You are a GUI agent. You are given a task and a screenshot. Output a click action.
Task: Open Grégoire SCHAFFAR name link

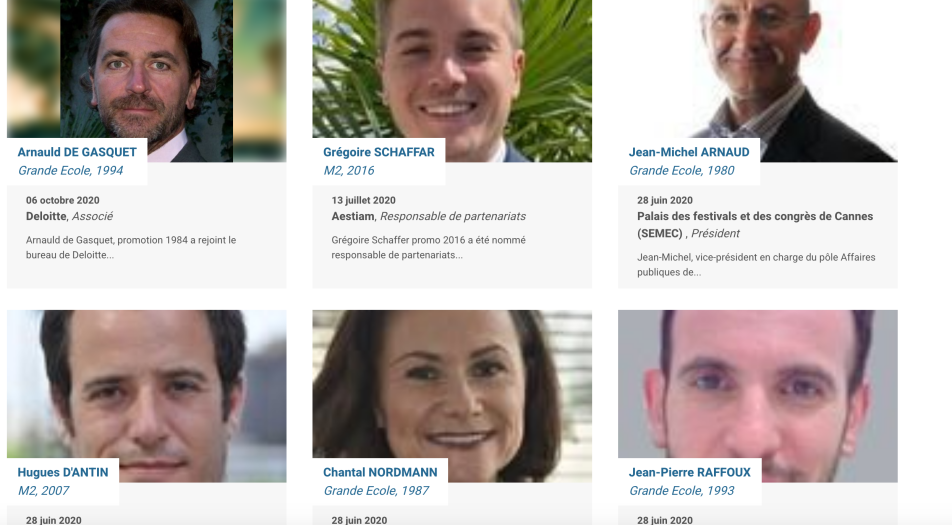(x=379, y=152)
